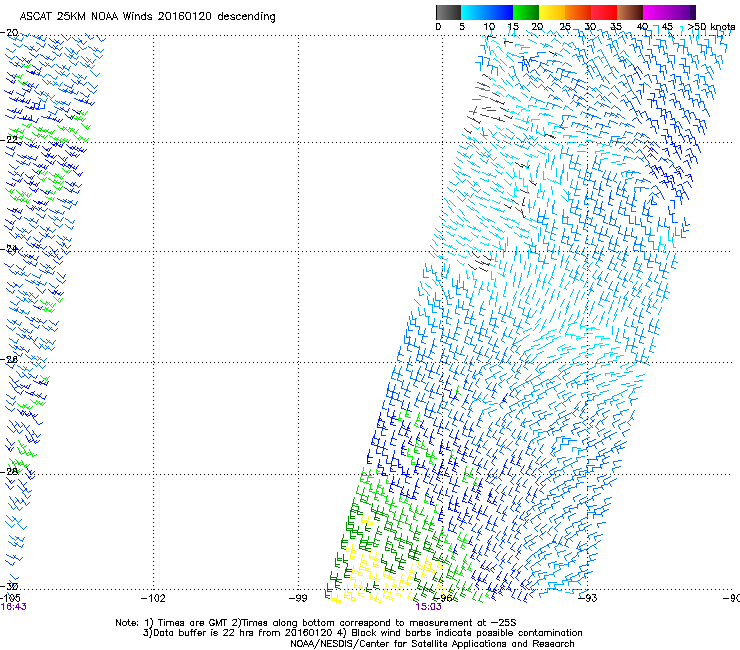Viewport: 740px width, 650px height.
Task: Click the legend value 10
Action: click(x=489, y=27)
